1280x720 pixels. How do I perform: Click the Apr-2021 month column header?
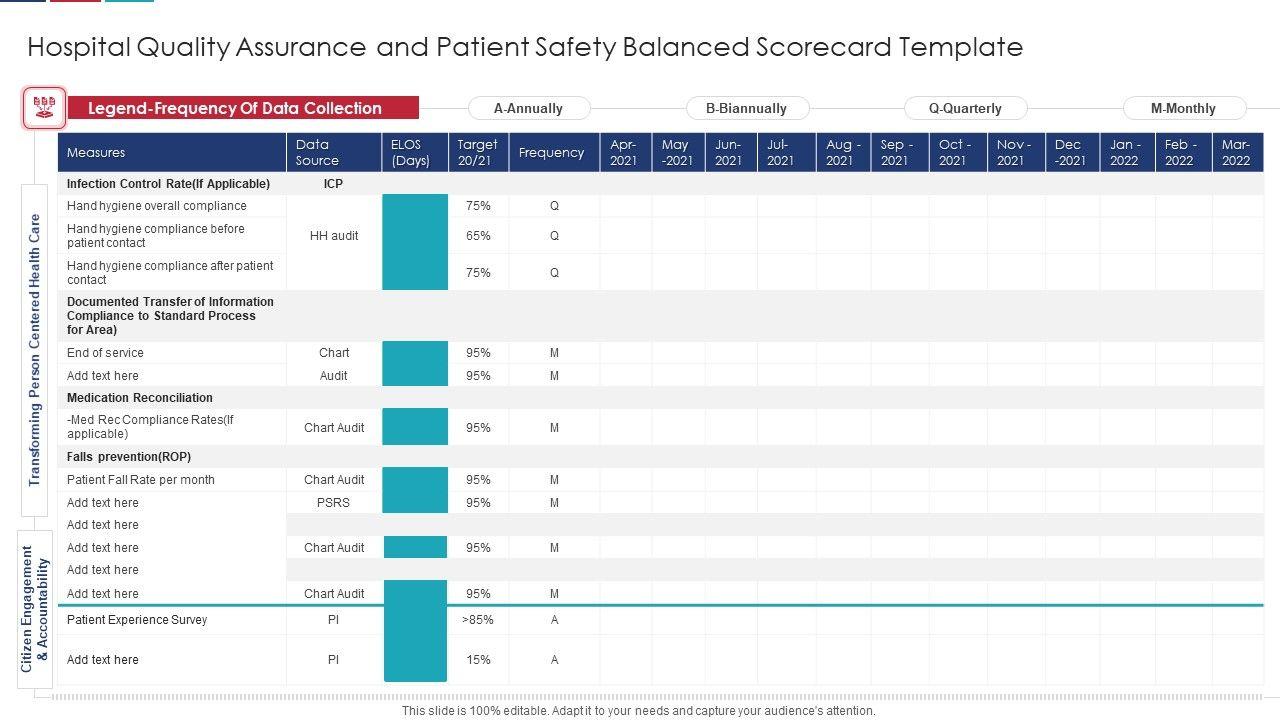click(625, 153)
